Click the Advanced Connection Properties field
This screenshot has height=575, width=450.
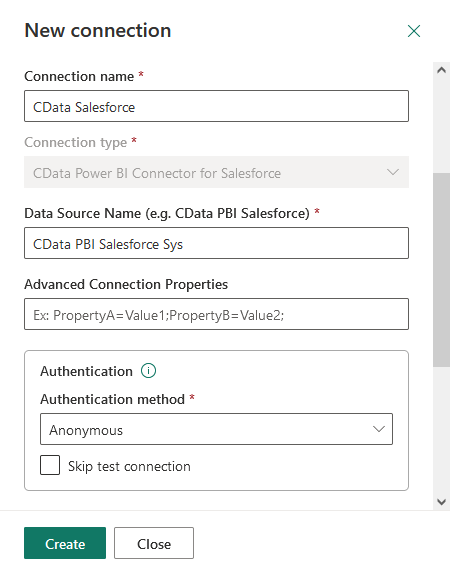pos(216,314)
